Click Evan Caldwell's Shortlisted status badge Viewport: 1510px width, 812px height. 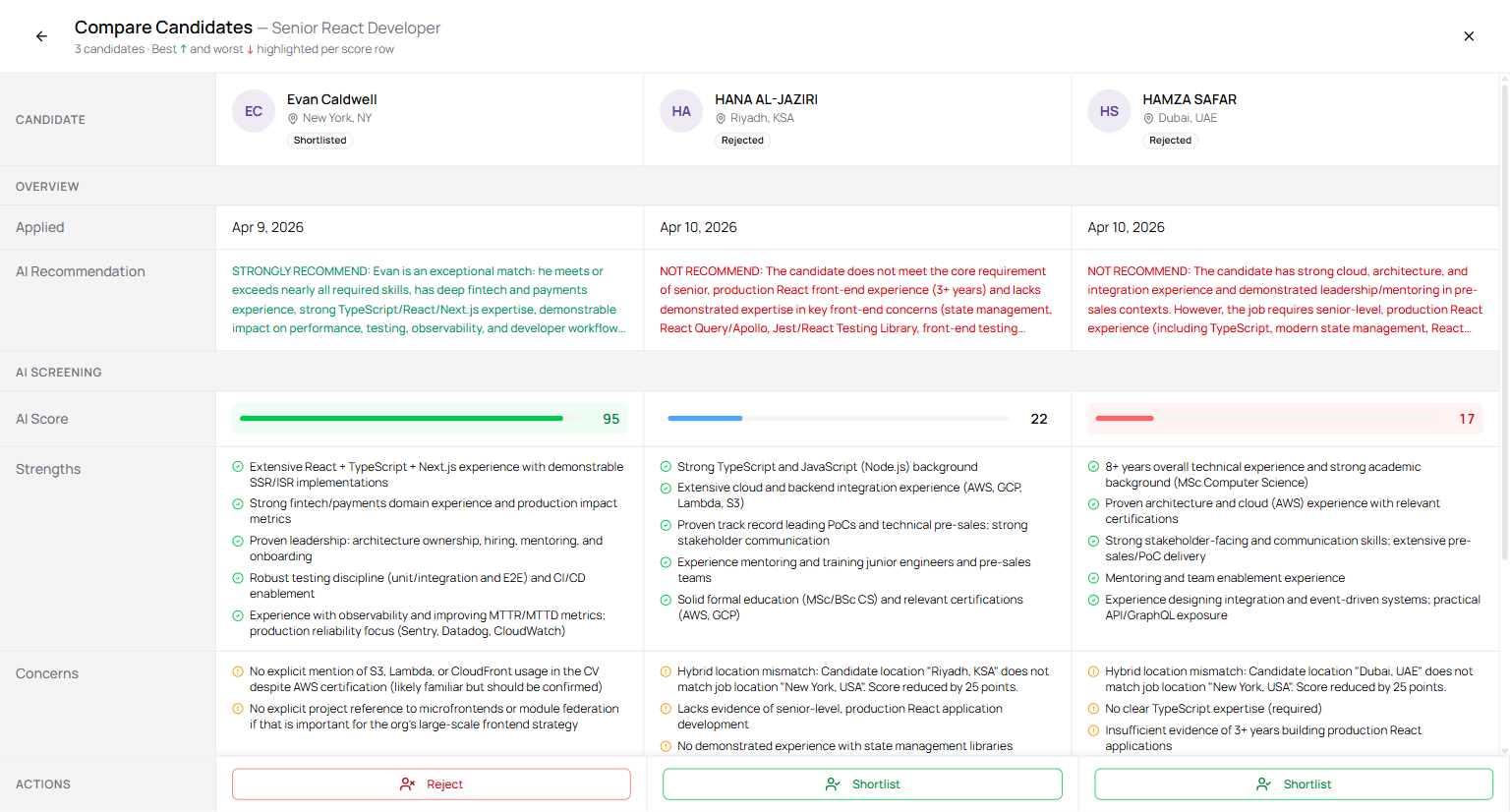(319, 141)
